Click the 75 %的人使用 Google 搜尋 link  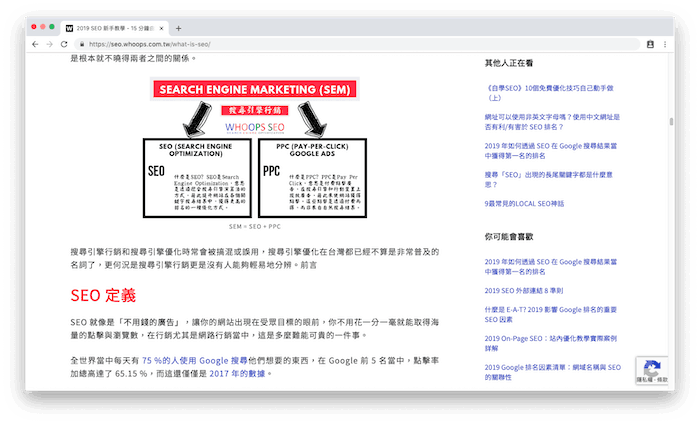[x=195, y=361]
